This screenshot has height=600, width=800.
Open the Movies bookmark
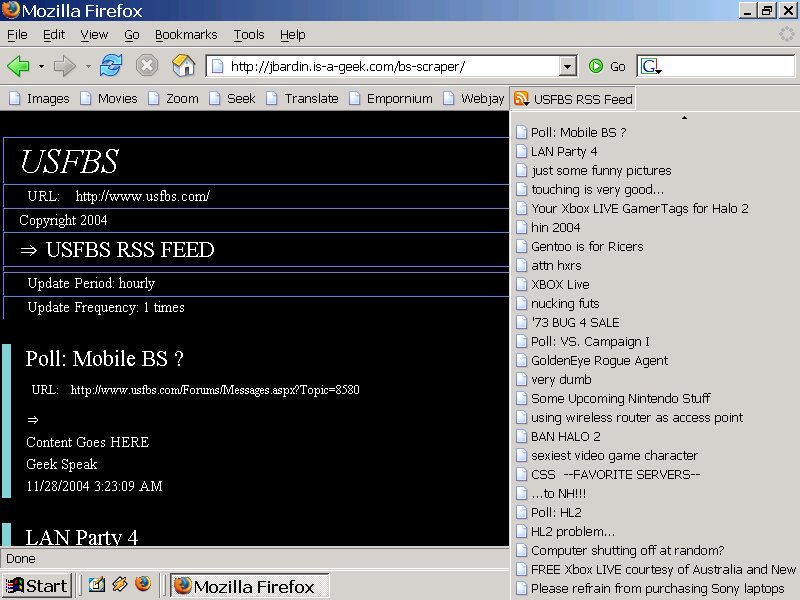109,98
